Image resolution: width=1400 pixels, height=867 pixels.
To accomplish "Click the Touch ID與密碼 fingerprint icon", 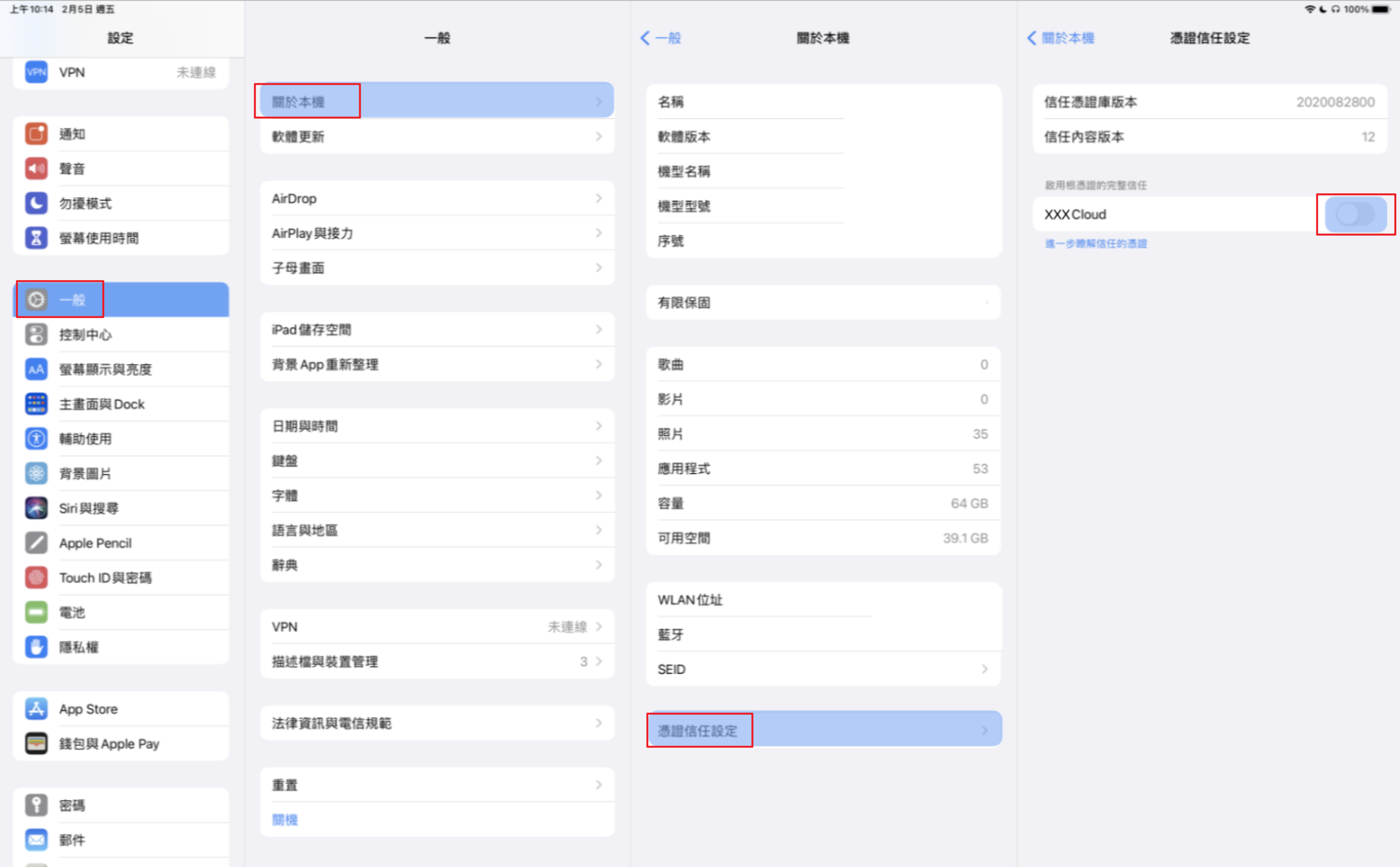I will tap(36, 577).
